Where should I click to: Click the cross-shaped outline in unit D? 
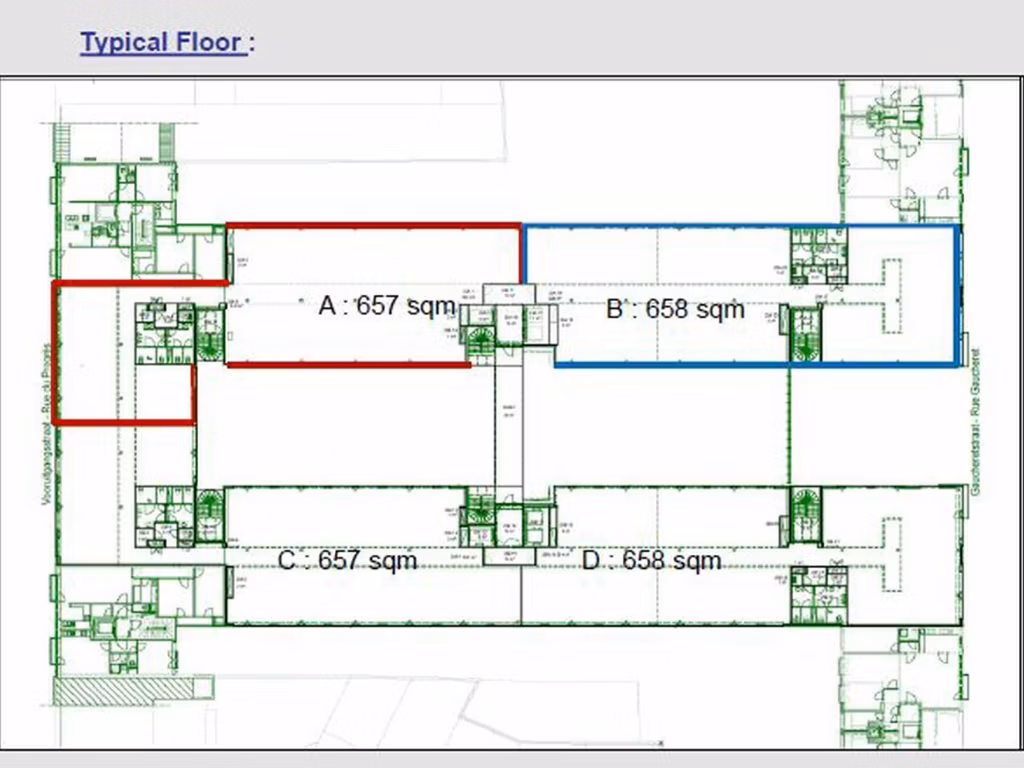click(x=892, y=552)
